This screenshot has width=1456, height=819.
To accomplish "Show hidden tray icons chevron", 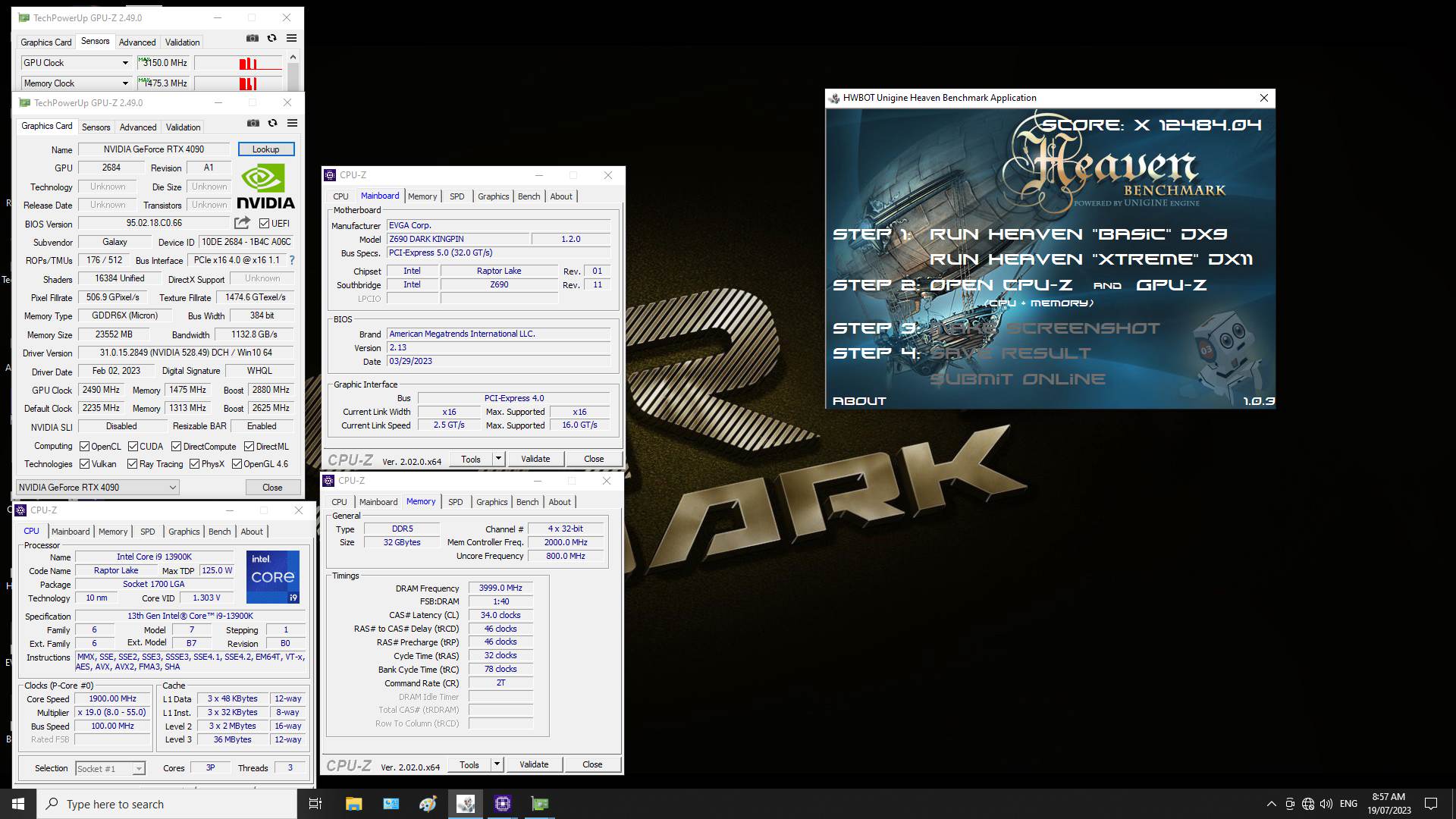I will click(1272, 804).
